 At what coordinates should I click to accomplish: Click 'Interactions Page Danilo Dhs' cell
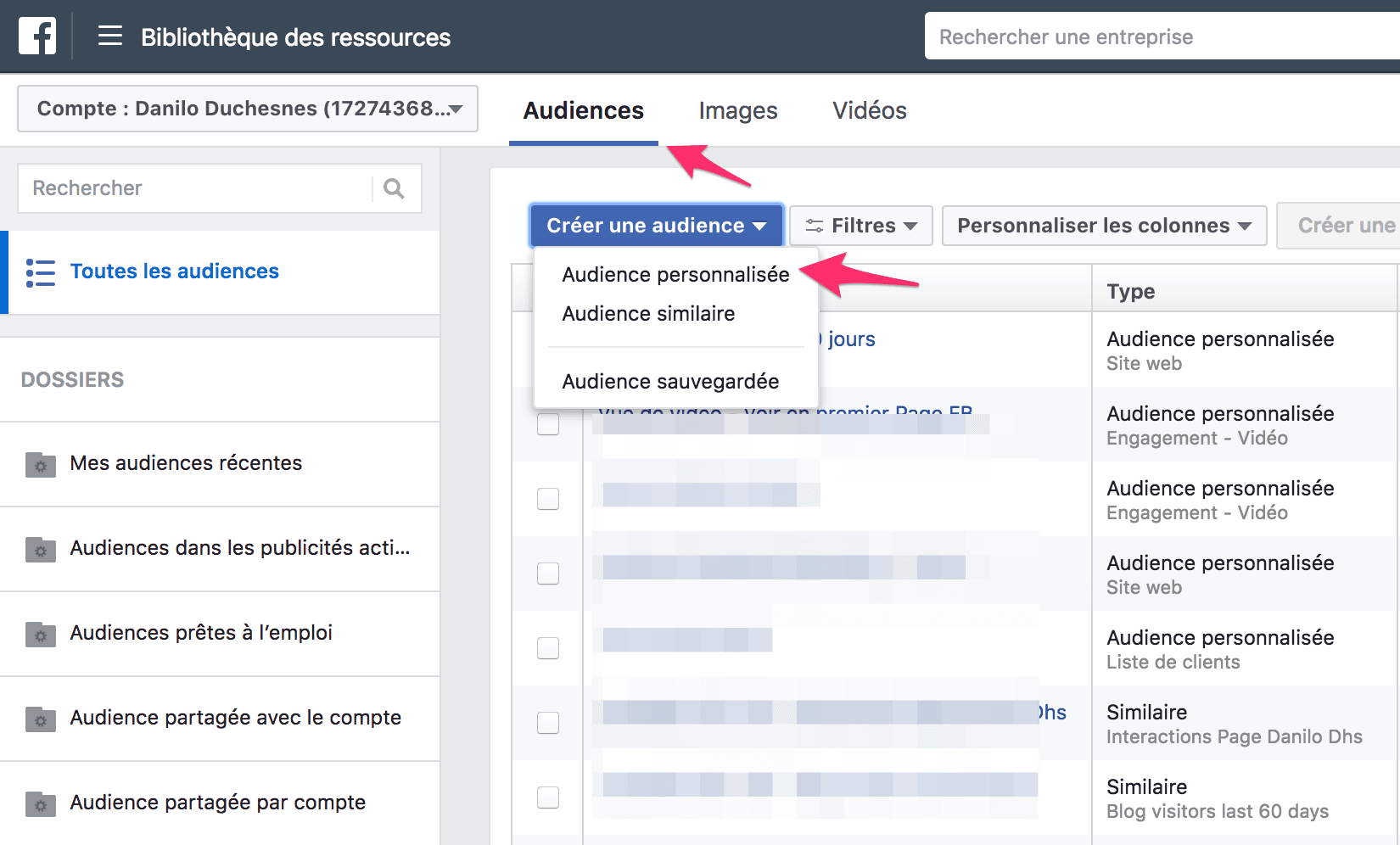(1234, 736)
